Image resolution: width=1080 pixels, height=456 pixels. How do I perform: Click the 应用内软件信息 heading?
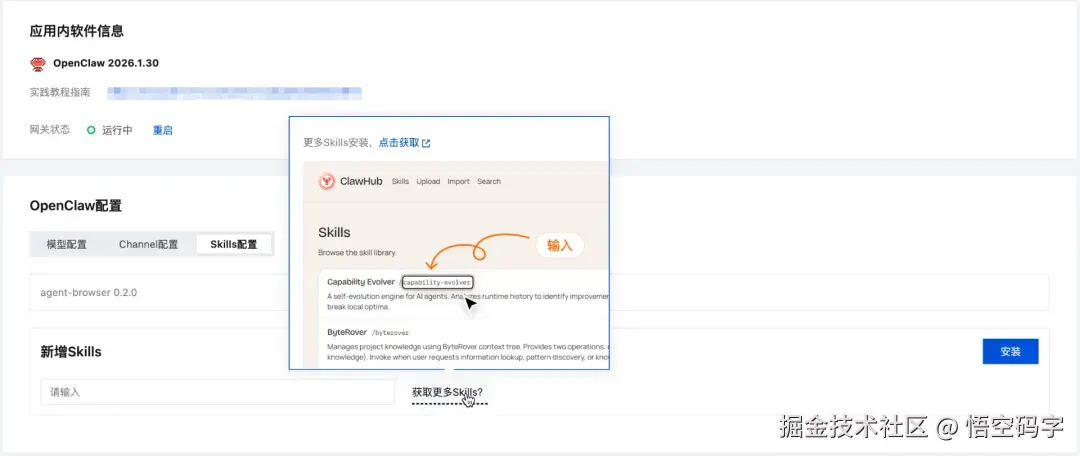click(76, 31)
